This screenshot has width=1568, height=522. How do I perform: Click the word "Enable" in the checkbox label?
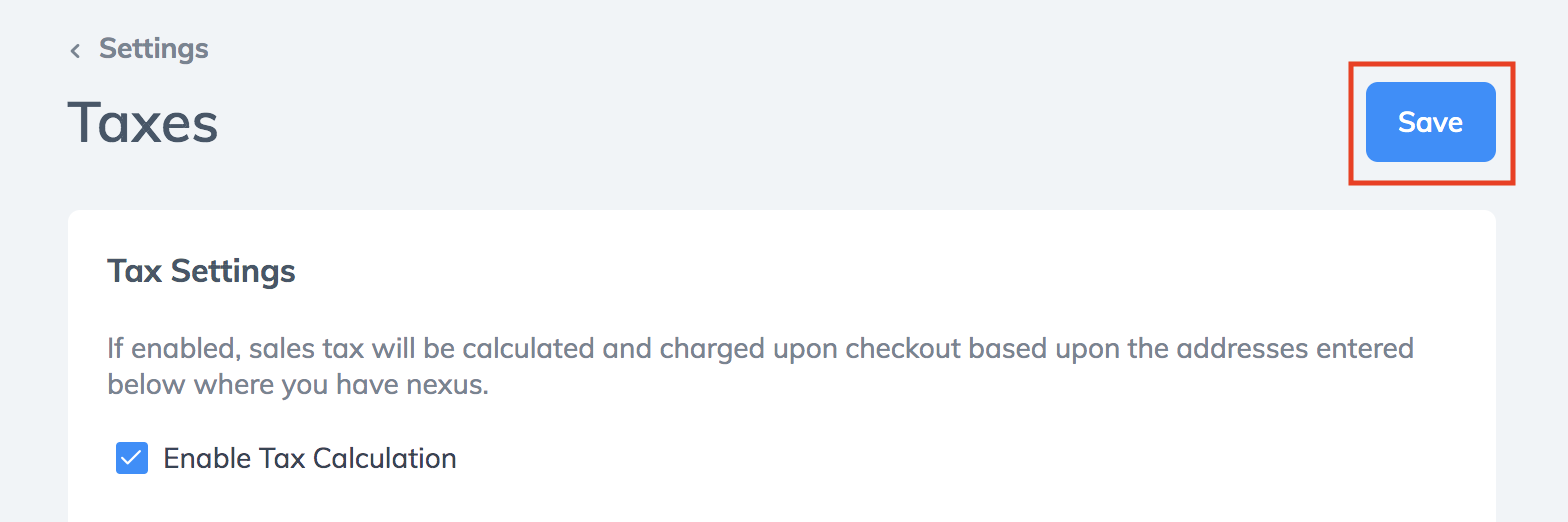(x=208, y=458)
